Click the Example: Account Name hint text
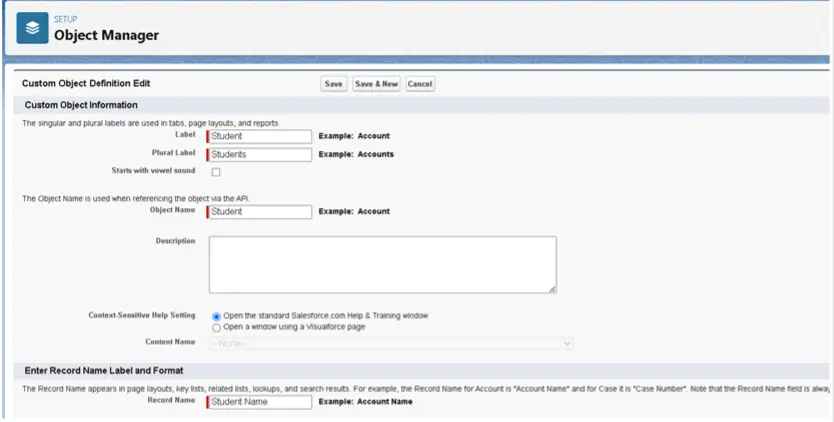Image resolution: width=834 pixels, height=422 pixels. point(365,402)
